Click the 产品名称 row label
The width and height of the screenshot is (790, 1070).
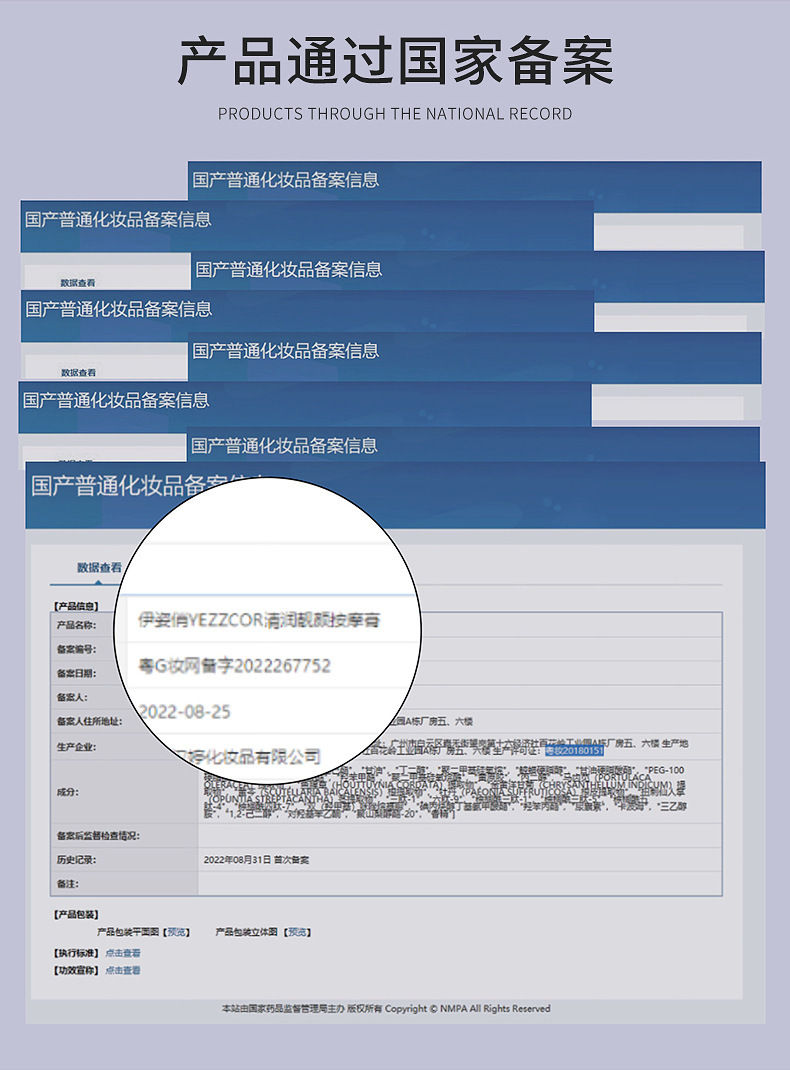coord(76,625)
